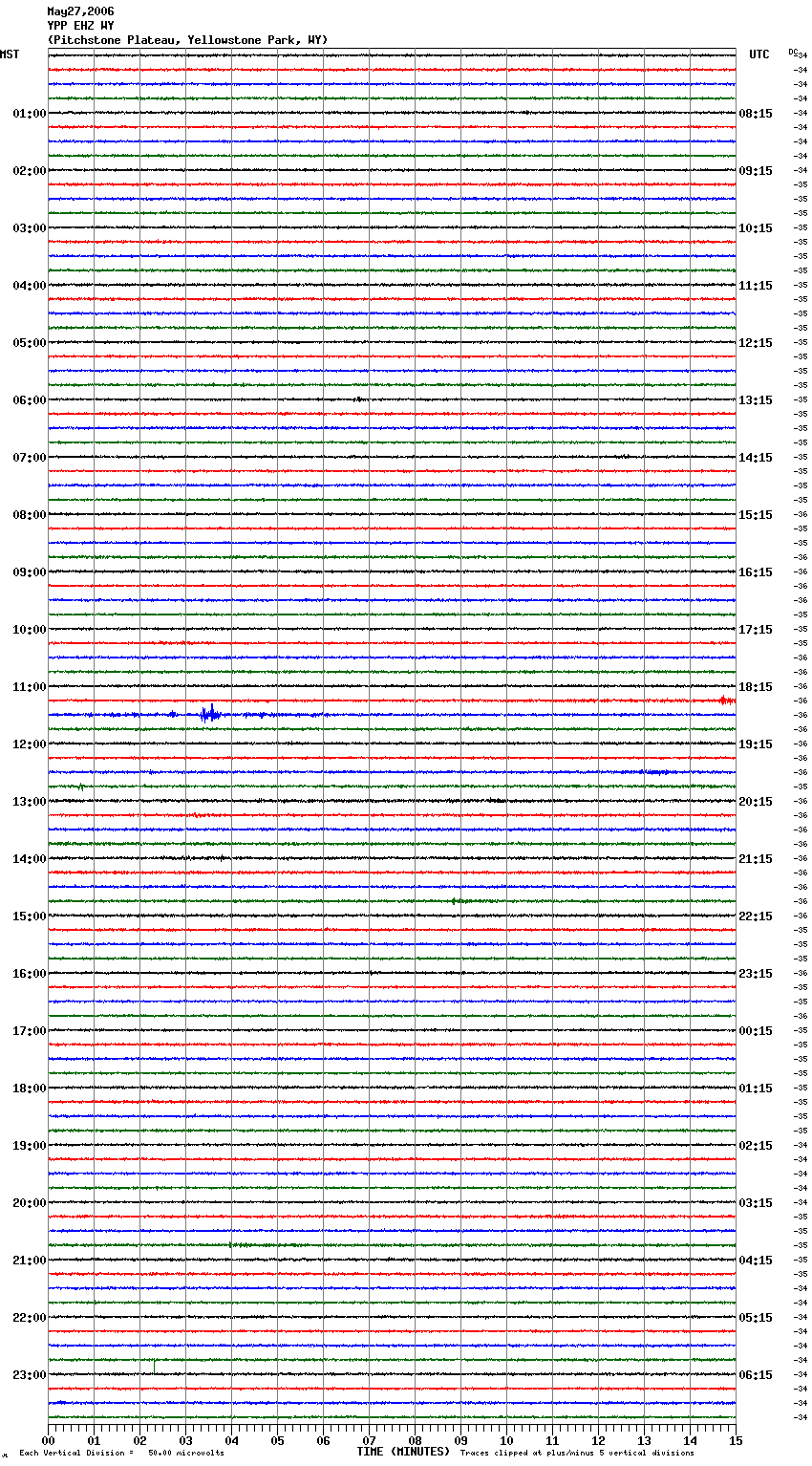
Task: Select the 06:00 MST time label
Action: coord(30,400)
